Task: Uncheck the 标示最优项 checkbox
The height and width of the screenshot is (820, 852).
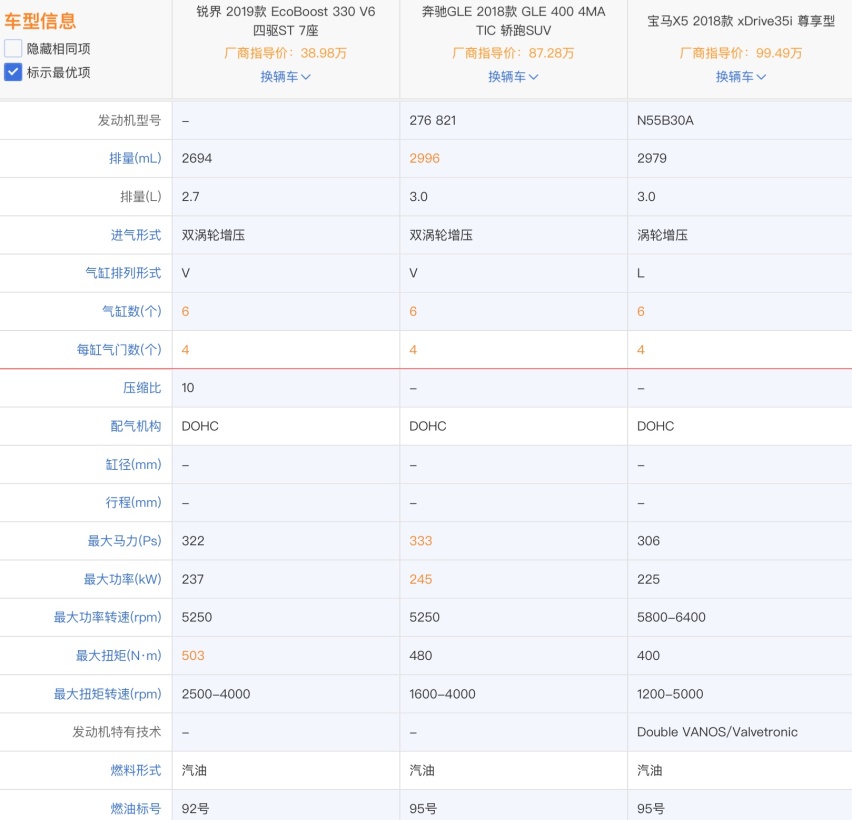Action: click(x=13, y=72)
